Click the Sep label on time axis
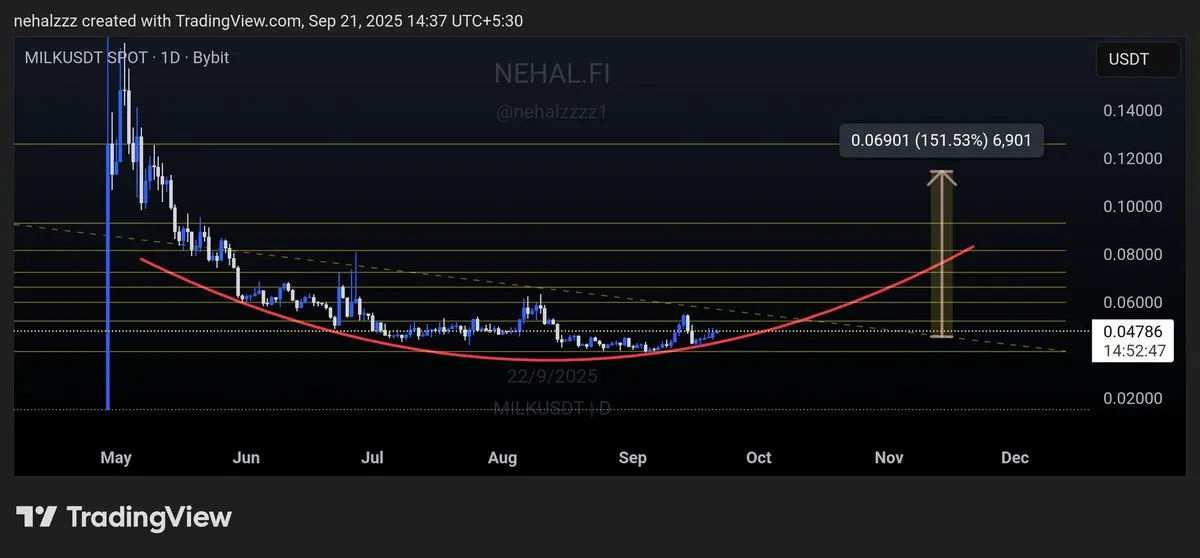Viewport: 1200px width, 558px height. (x=633, y=458)
